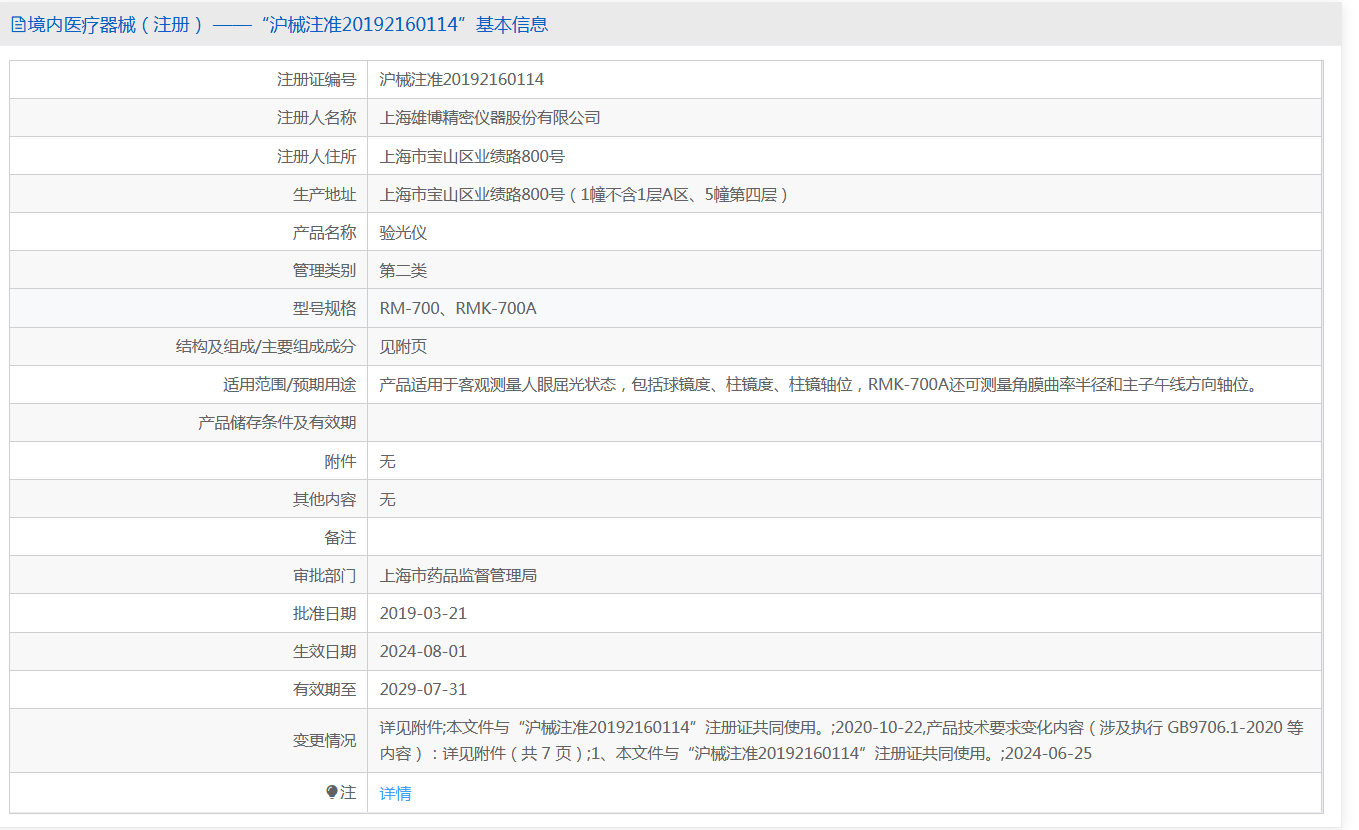The width and height of the screenshot is (1359, 830).
Task: Select 无 in the 附件 row
Action: point(388,461)
